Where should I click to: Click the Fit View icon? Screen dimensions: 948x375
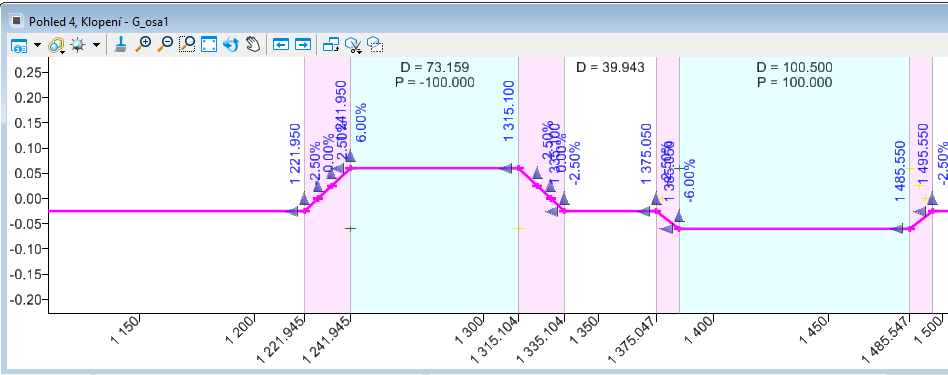209,45
